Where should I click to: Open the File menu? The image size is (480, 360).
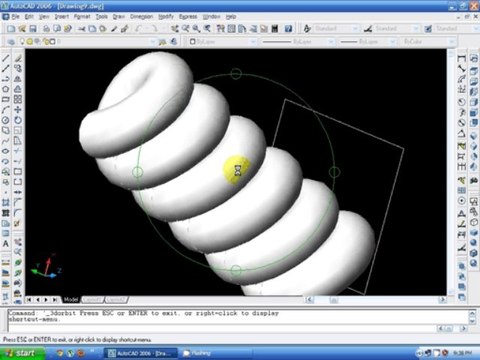(16, 16)
